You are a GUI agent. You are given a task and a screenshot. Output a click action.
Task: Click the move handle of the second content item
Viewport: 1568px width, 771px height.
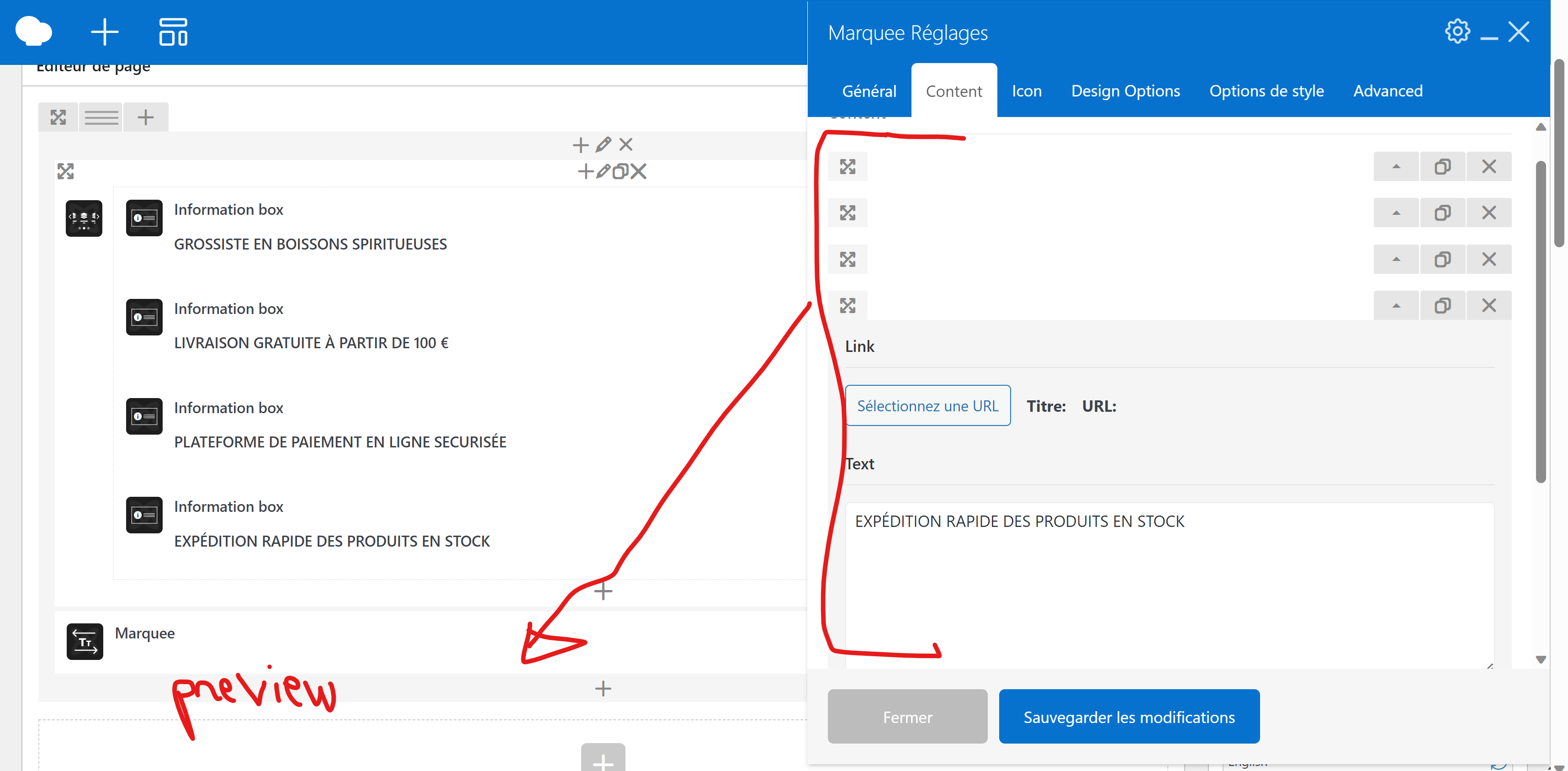pyautogui.click(x=848, y=213)
